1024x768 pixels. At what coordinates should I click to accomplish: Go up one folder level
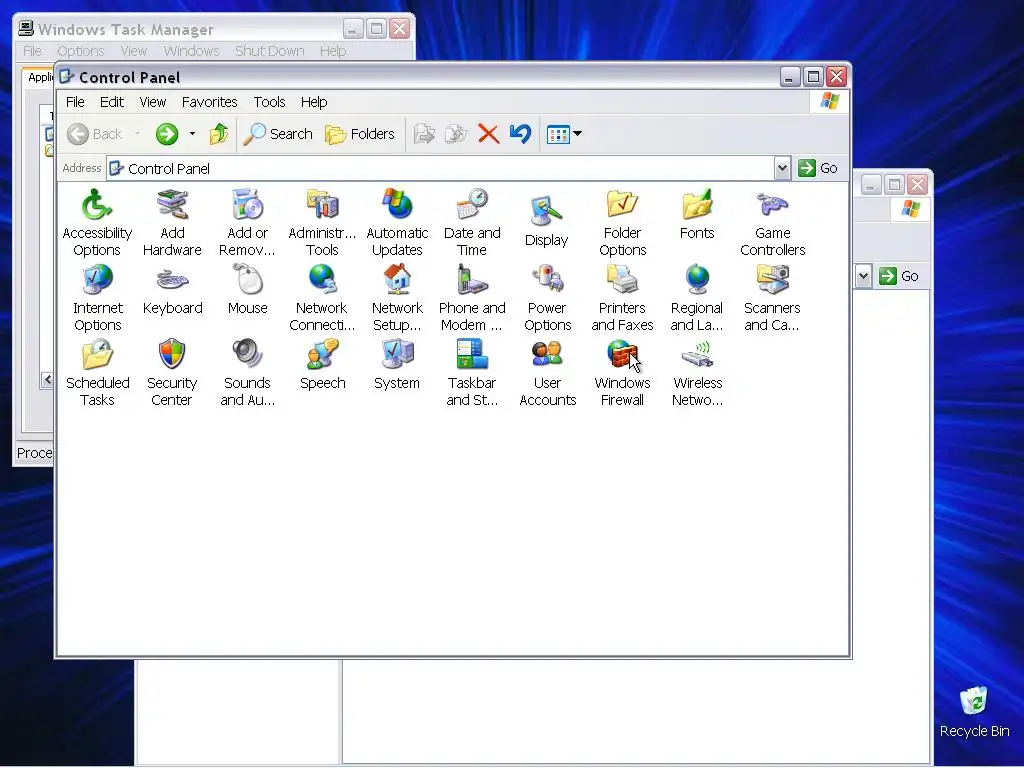tap(219, 134)
